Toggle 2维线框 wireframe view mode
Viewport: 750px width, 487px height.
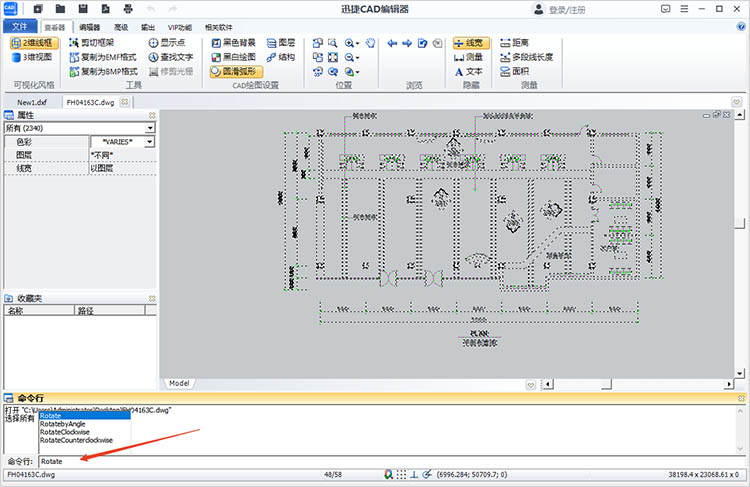tap(34, 43)
